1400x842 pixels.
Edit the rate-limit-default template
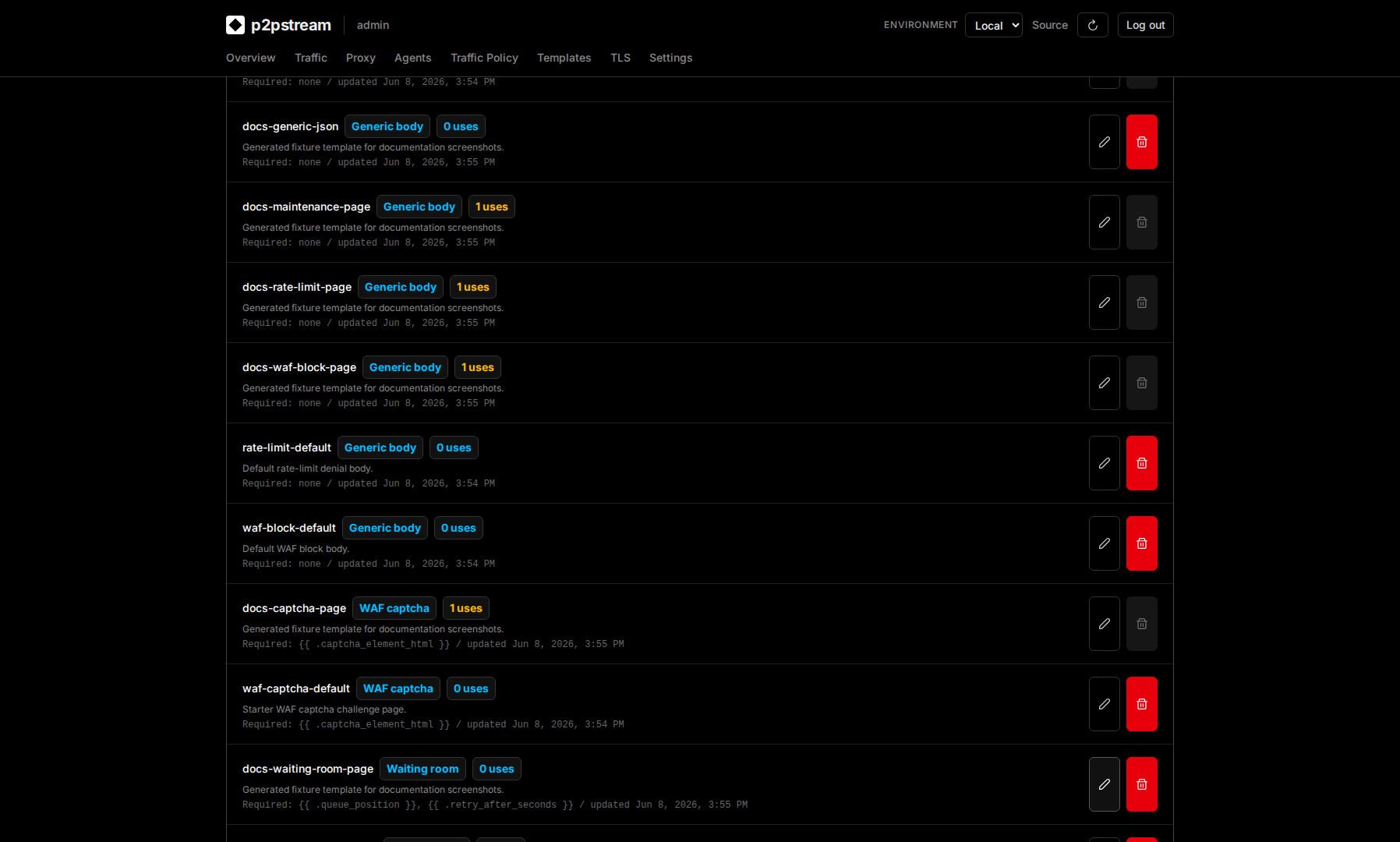point(1105,463)
